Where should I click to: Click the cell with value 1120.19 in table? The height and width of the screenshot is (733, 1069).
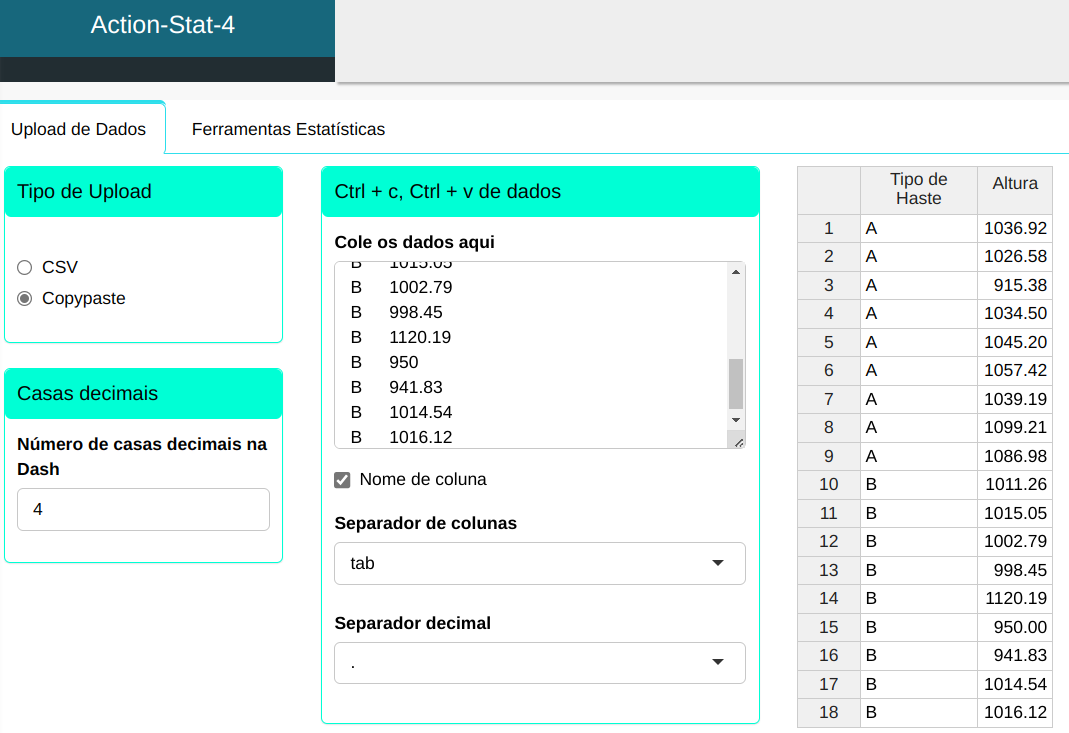[1014, 598]
